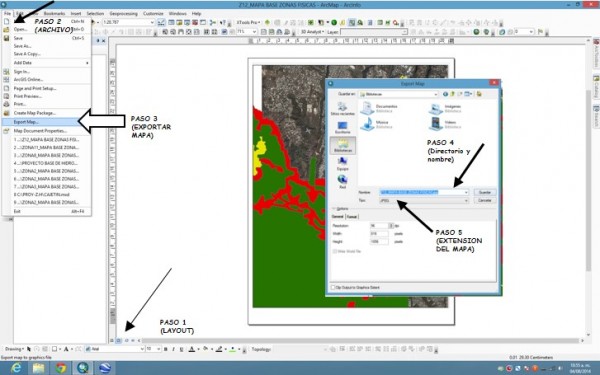Select Escritorio in the places sidebar
This screenshot has width=600, height=375.
tap(342, 127)
